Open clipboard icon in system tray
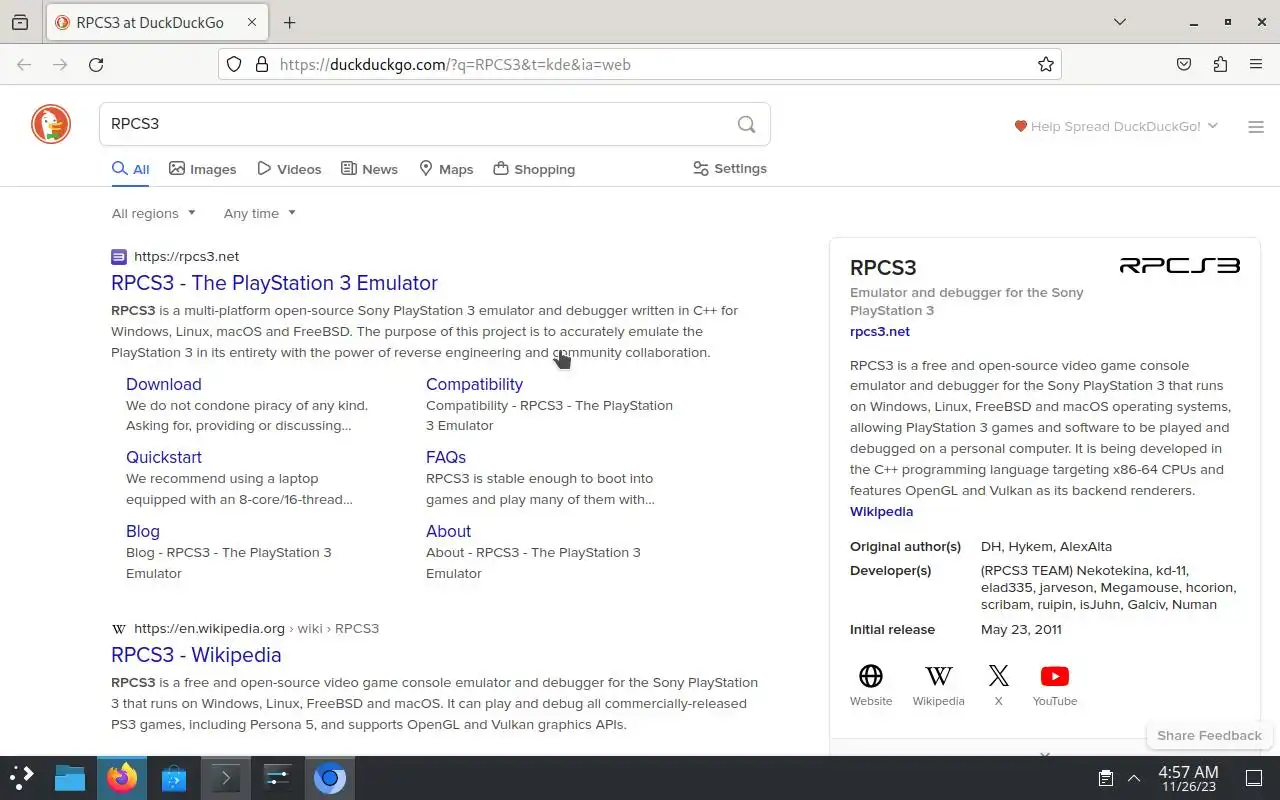 (1106, 778)
